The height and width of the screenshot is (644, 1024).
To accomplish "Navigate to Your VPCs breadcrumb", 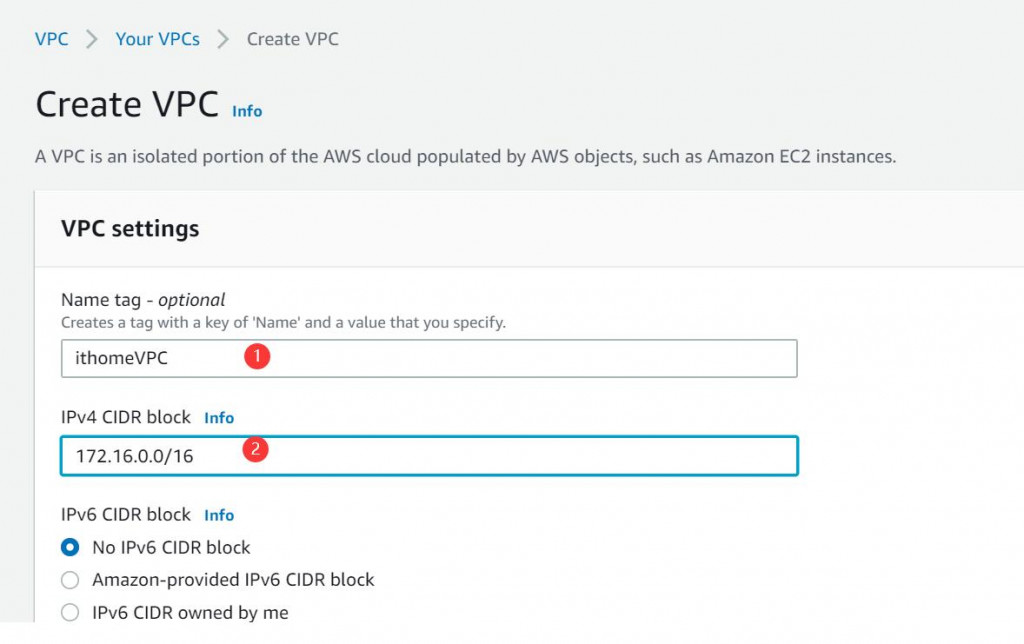I will (157, 39).
